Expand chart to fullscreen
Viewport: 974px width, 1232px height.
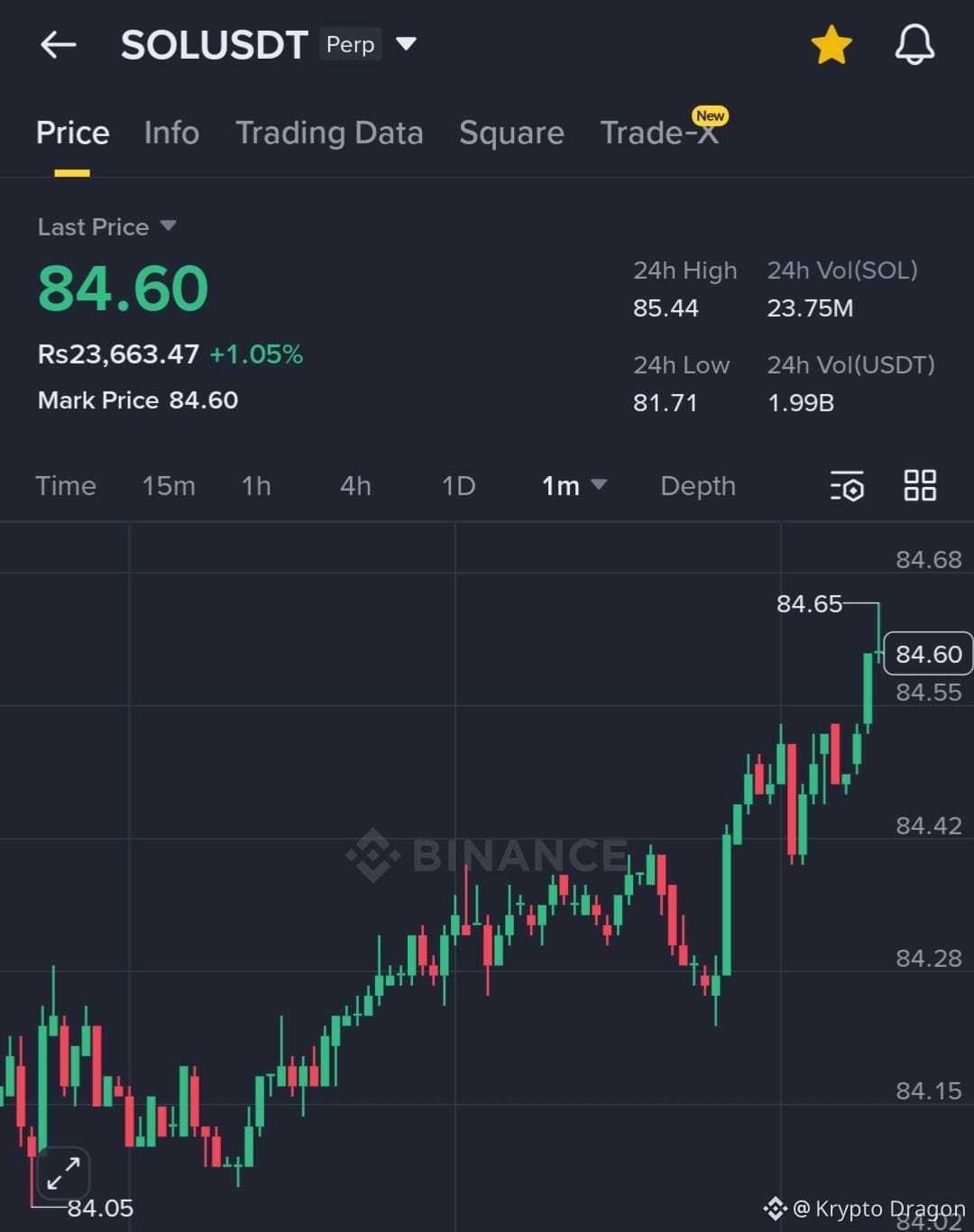point(64,1172)
